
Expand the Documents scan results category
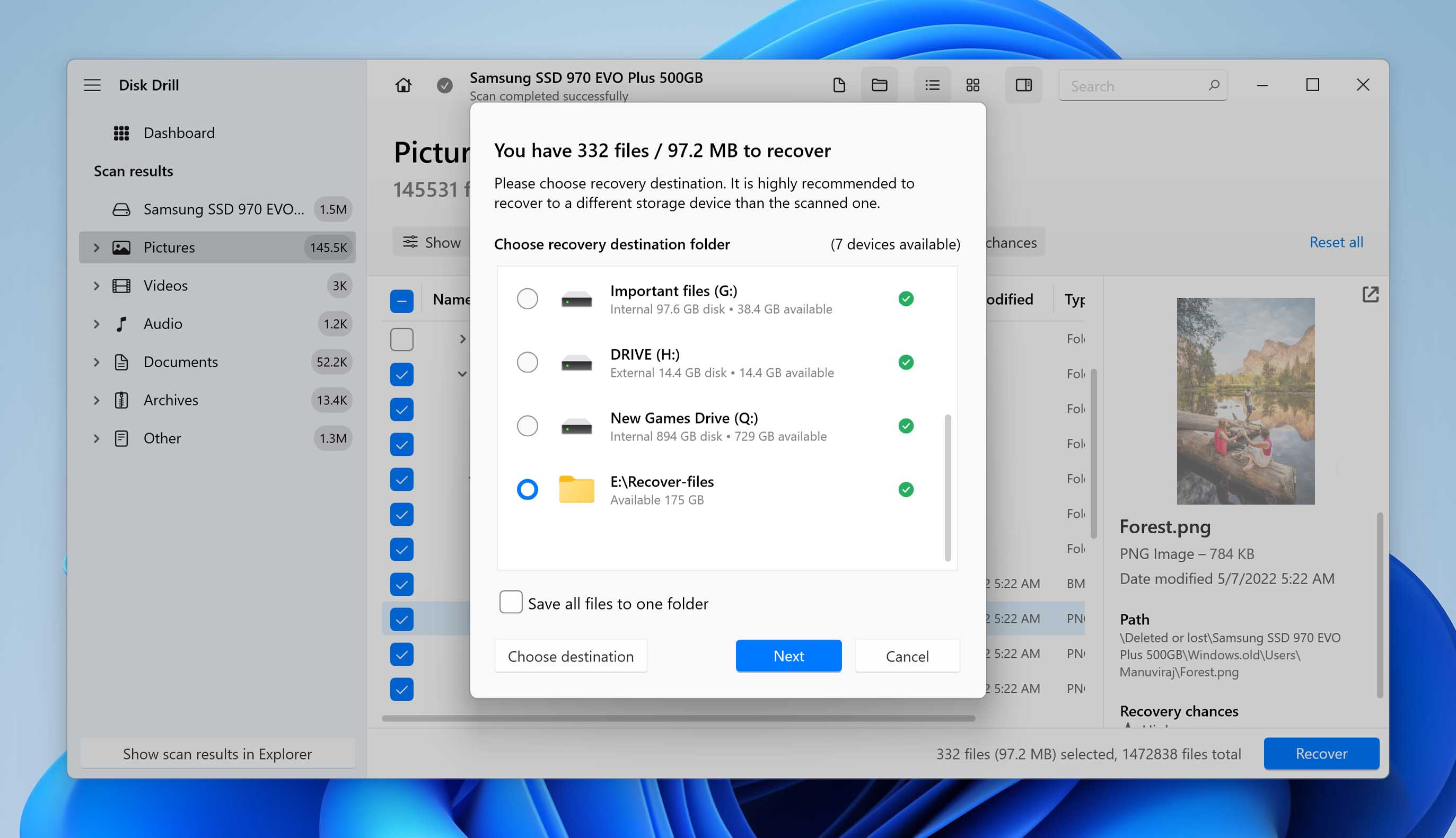coord(97,361)
